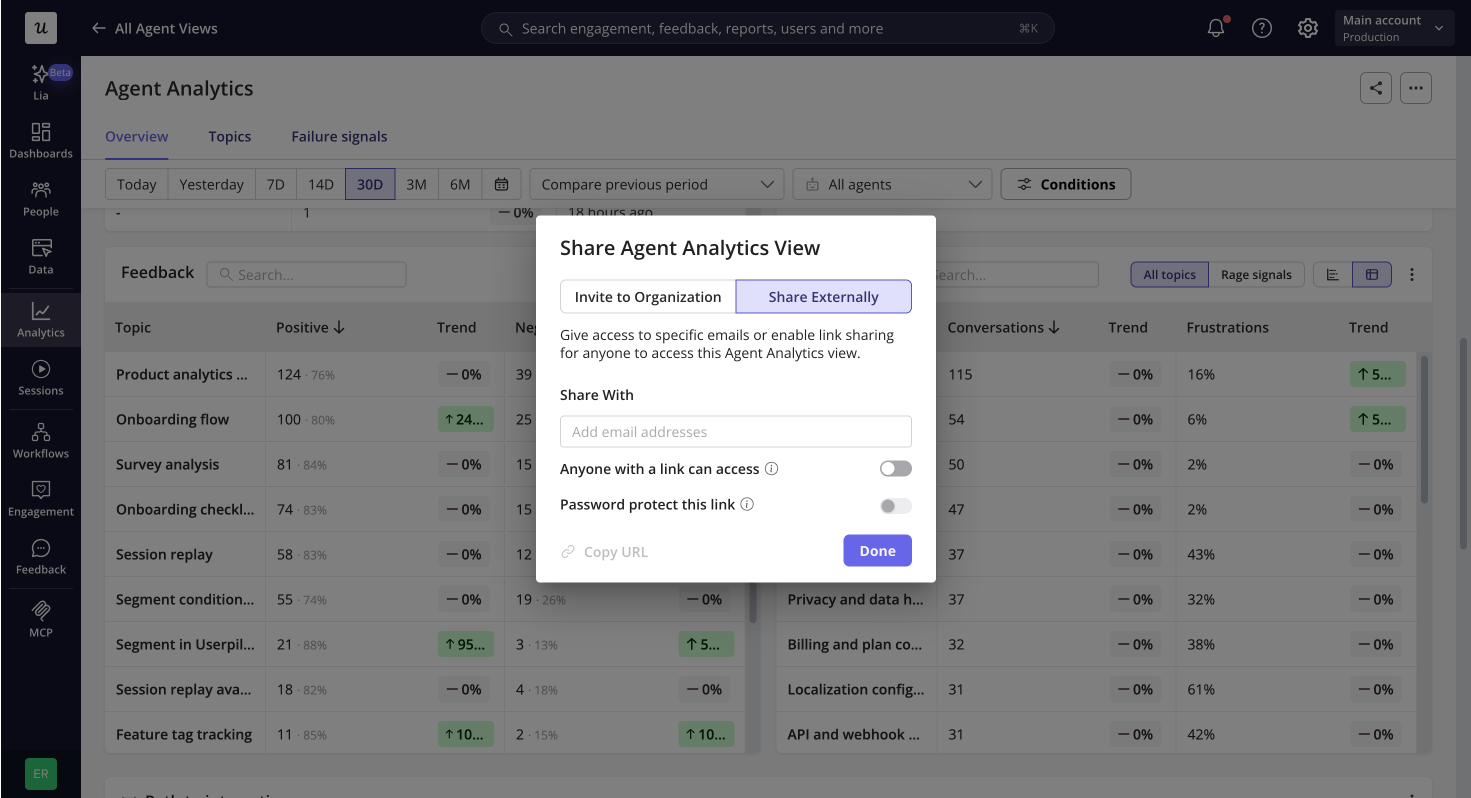1471x798 pixels.
Task: Select Today time range
Action: (136, 184)
